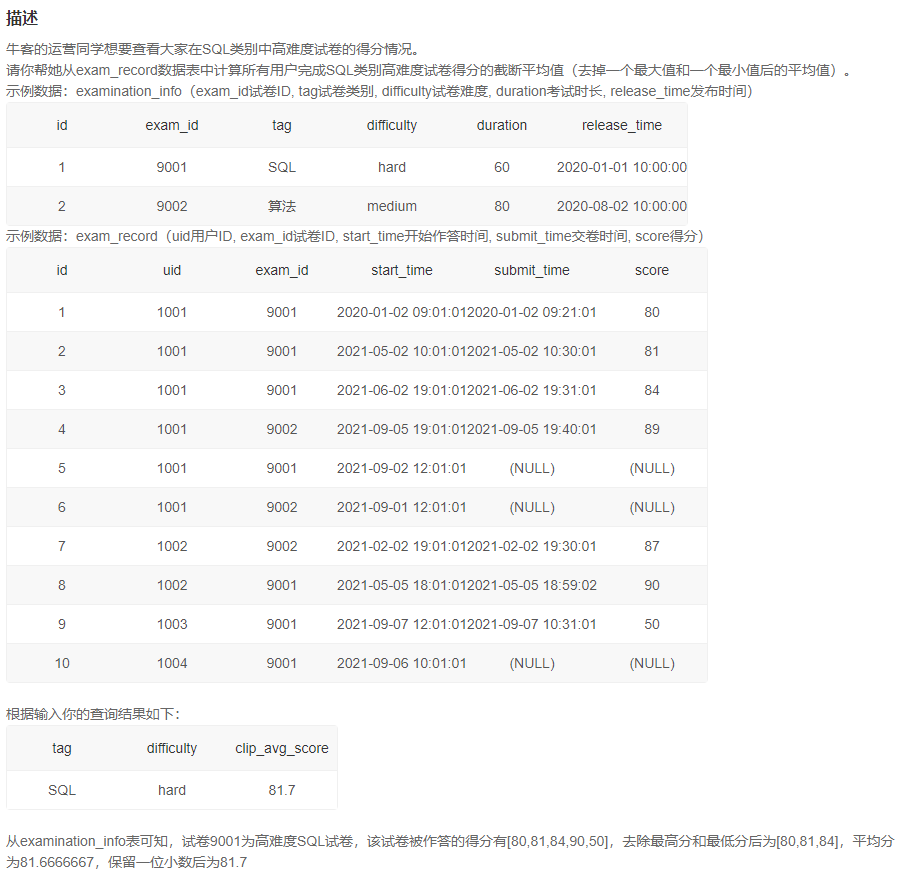Click the clip_avg_score column header in result table
Viewport: 906px width, 875px height.
click(281, 748)
